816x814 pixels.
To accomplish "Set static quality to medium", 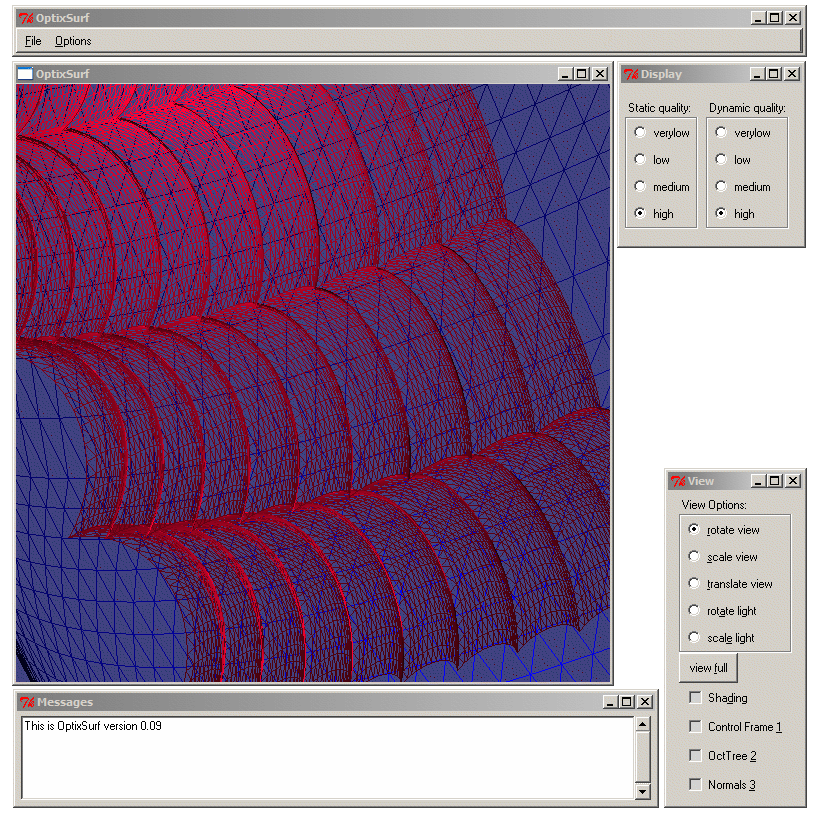I will coord(640,187).
